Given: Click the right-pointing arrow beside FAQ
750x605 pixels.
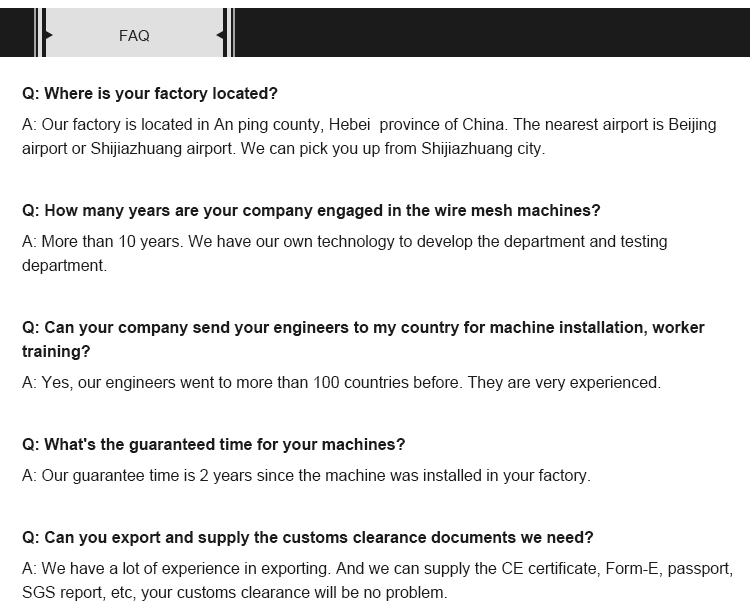Looking at the screenshot, I should pyautogui.click(x=48, y=35).
